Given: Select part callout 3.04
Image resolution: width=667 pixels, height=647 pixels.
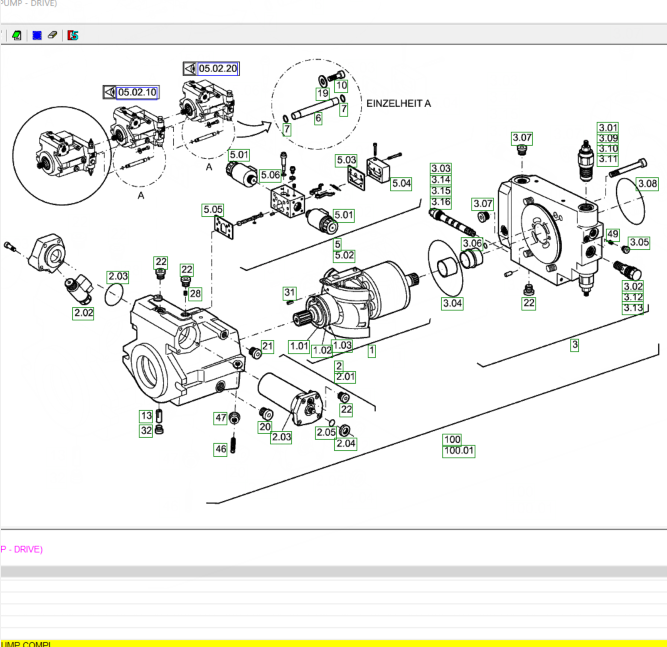Looking at the screenshot, I should pyautogui.click(x=452, y=303).
